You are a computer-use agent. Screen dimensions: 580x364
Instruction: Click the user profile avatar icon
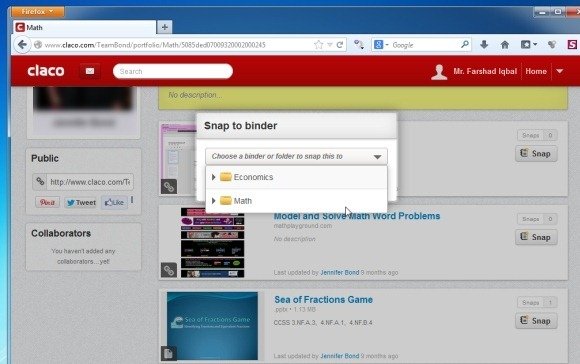click(x=439, y=72)
